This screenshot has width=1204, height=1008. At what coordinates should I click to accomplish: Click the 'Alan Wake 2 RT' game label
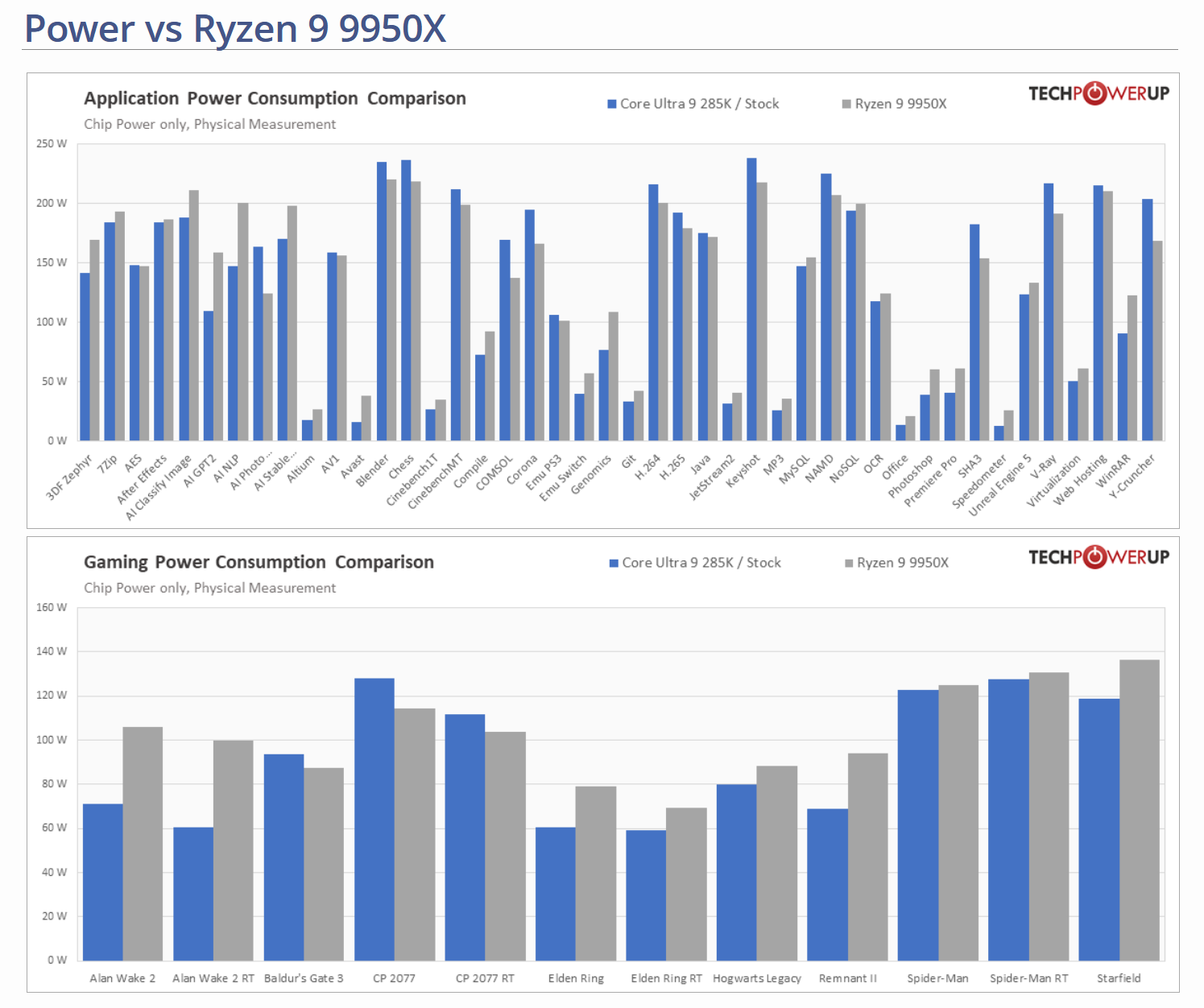(213, 978)
